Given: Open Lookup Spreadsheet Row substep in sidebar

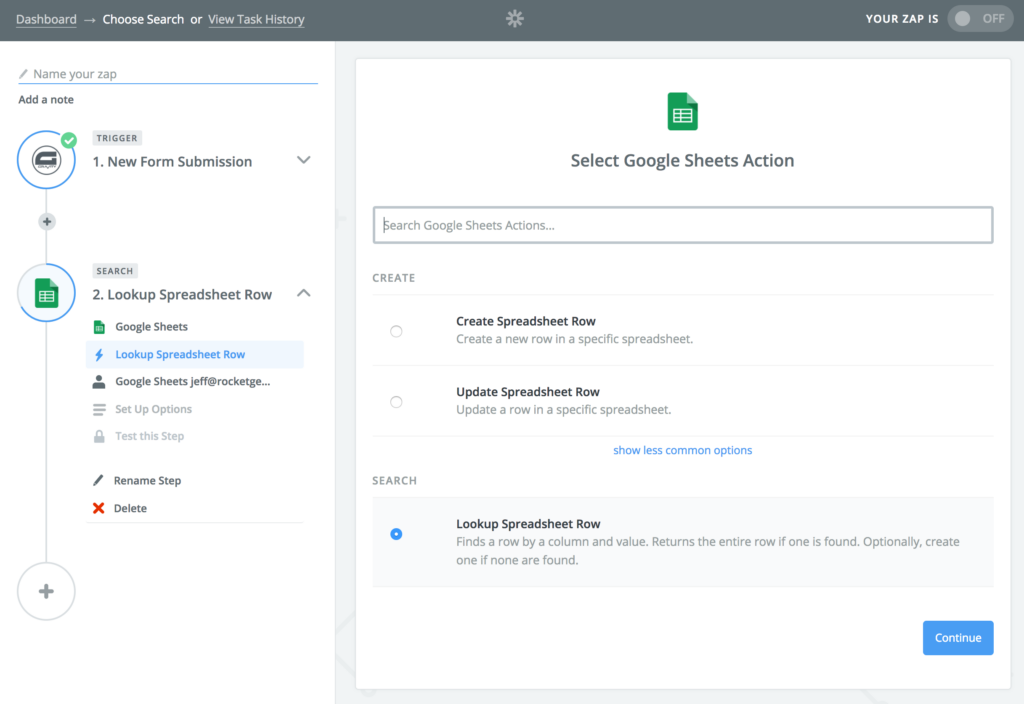Looking at the screenshot, I should (195, 355).
